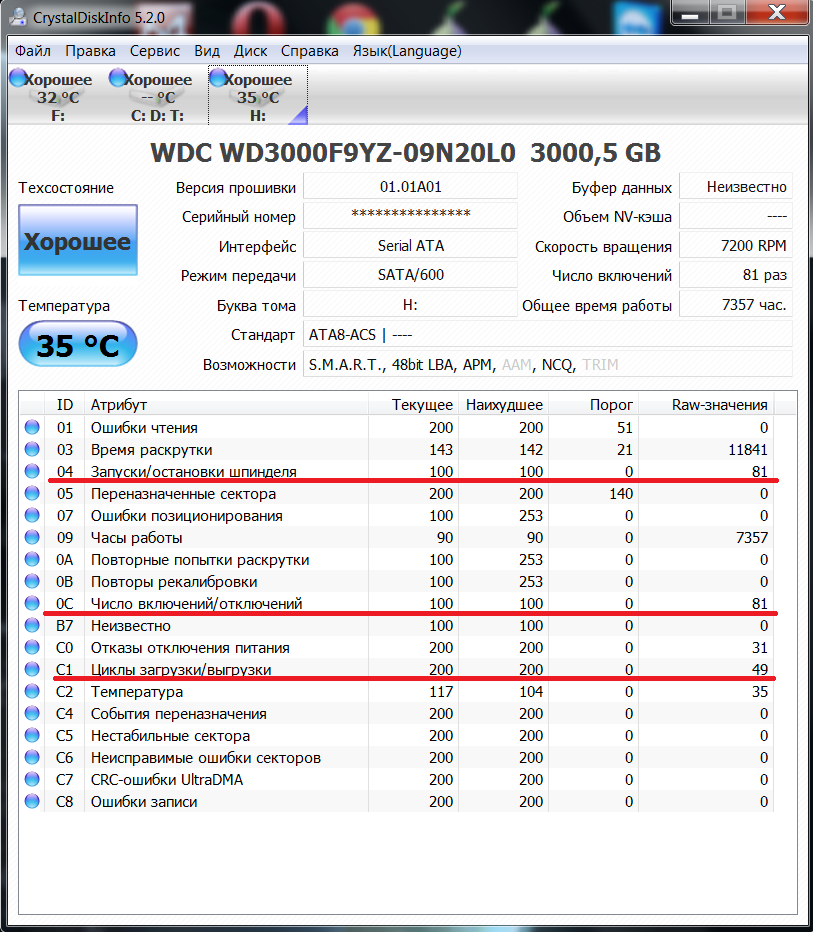This screenshot has width=813, height=932.
Task: Click the CrystalDiskInfo title bar icon
Action: [x=17, y=17]
